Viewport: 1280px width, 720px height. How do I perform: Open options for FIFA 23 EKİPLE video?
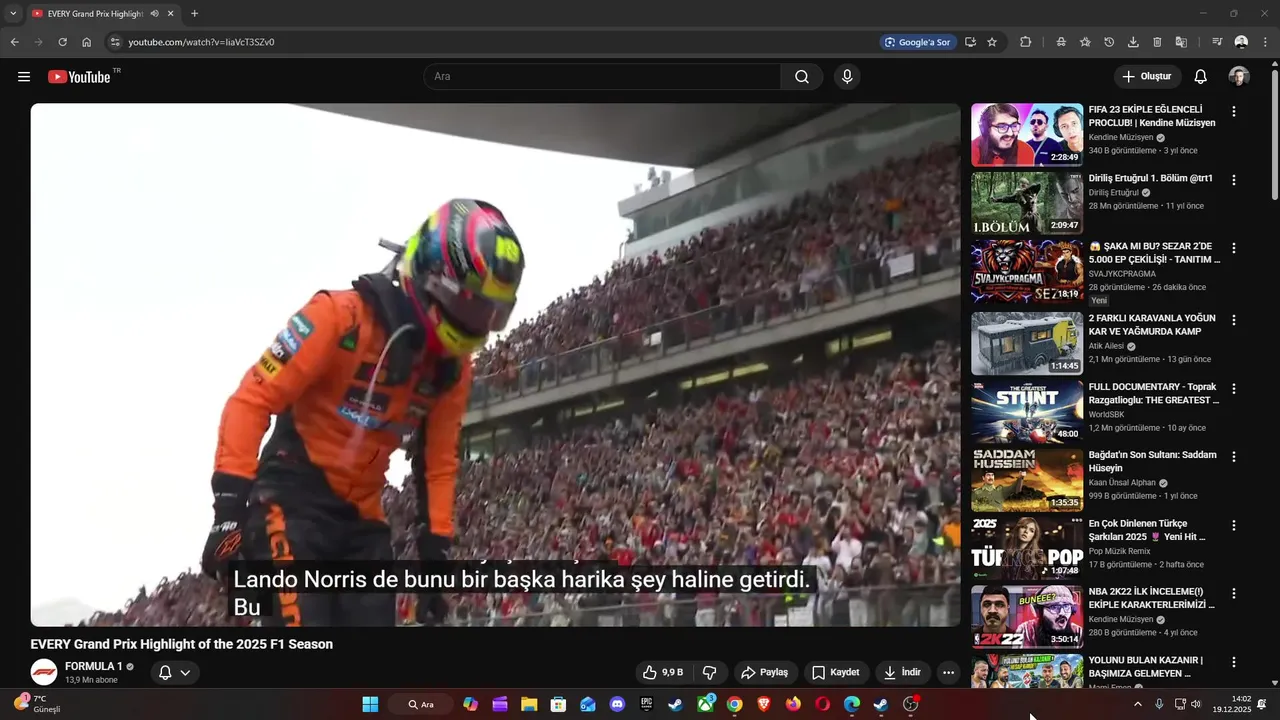1233,111
